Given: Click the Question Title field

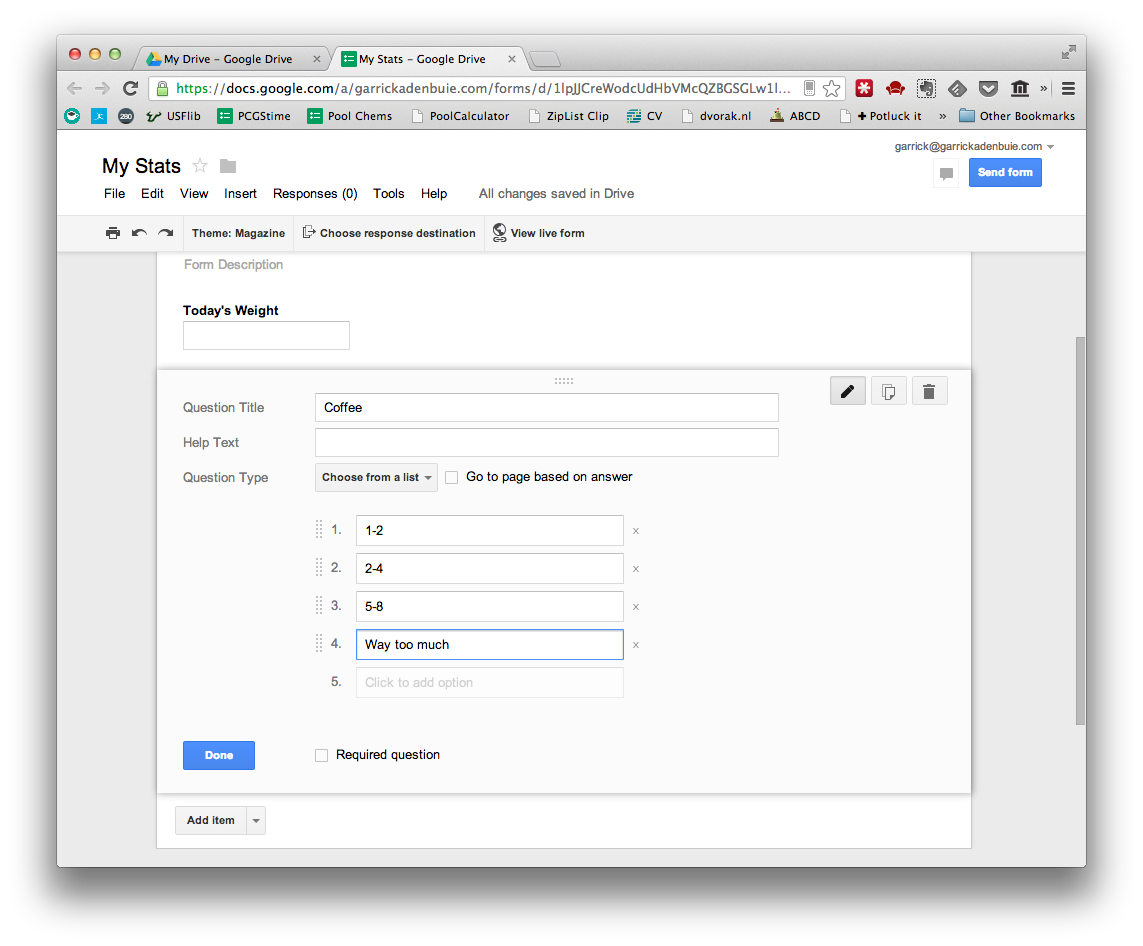Looking at the screenshot, I should tap(547, 407).
